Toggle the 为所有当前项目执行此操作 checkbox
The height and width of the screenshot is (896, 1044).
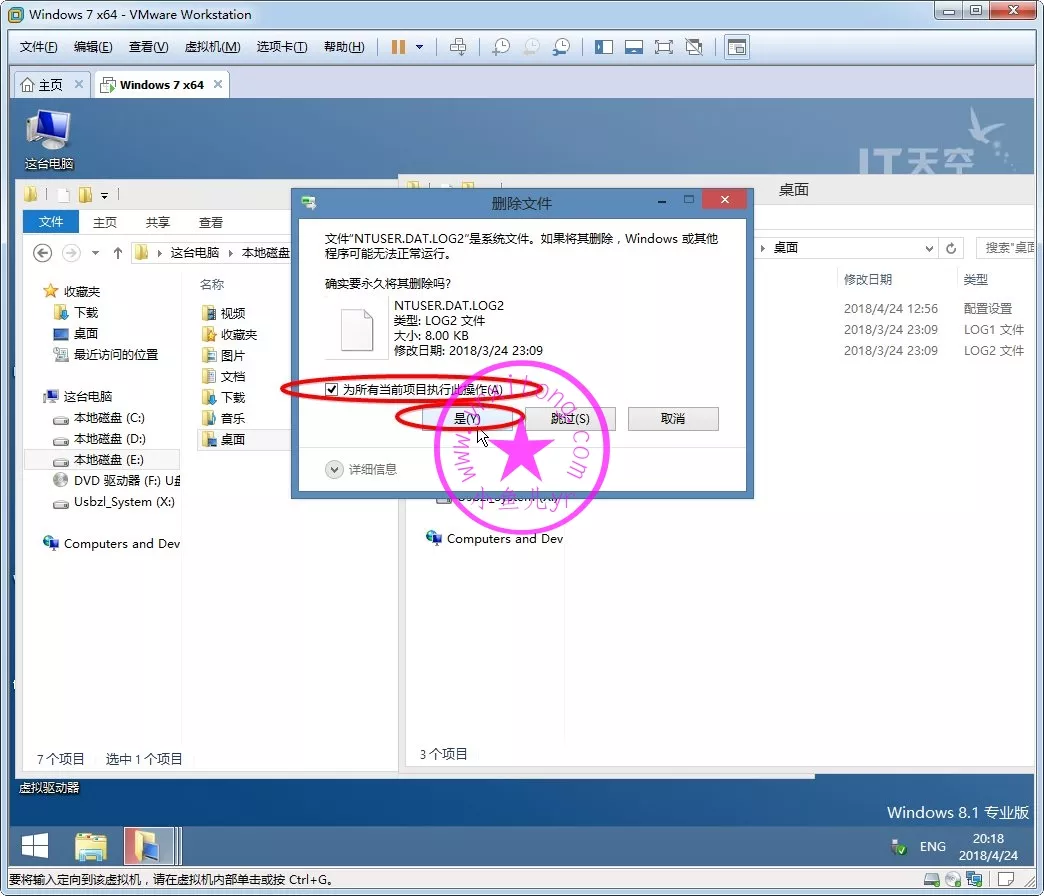[x=332, y=389]
